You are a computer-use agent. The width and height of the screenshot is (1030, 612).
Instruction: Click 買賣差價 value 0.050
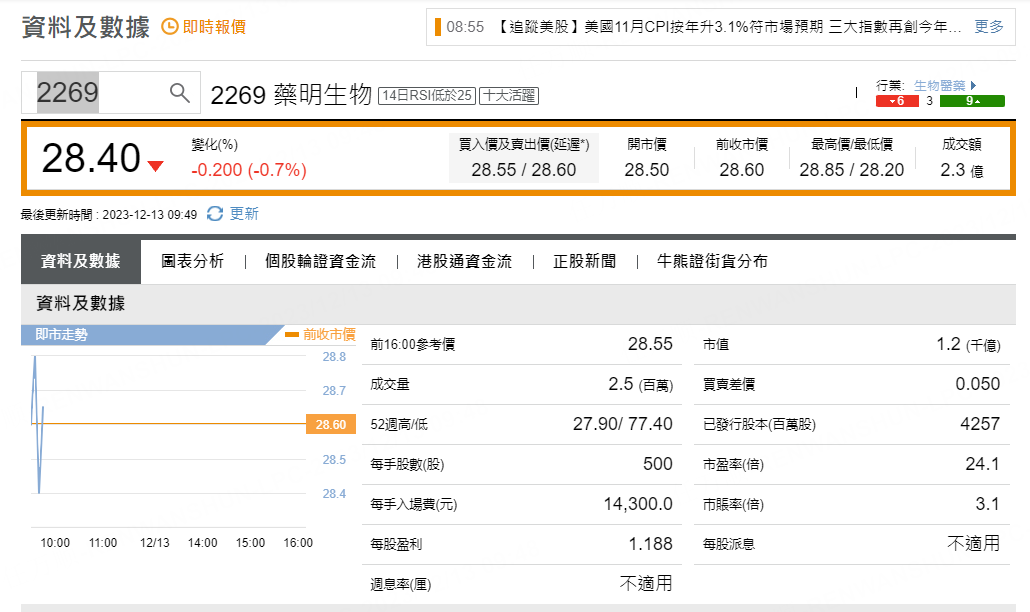[x=977, y=384]
